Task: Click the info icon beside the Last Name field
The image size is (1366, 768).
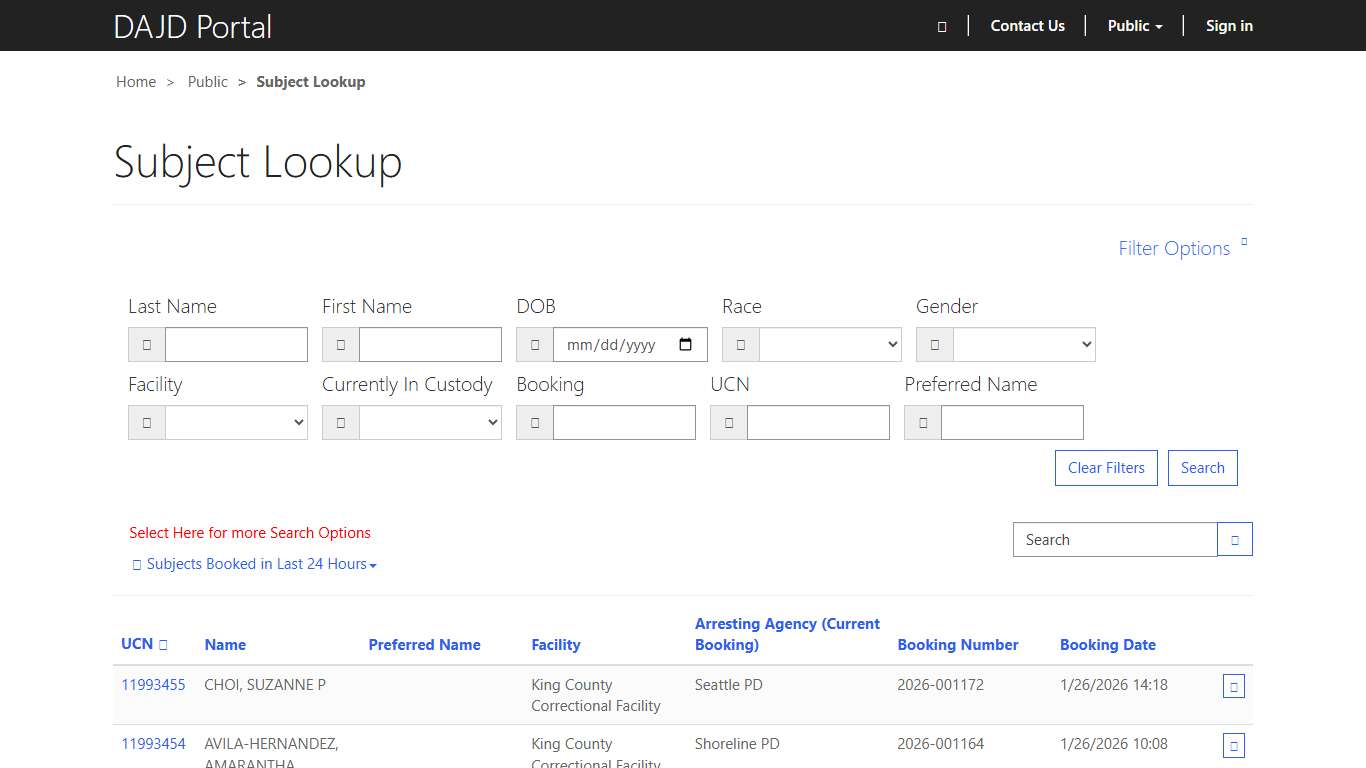Action: click(146, 344)
